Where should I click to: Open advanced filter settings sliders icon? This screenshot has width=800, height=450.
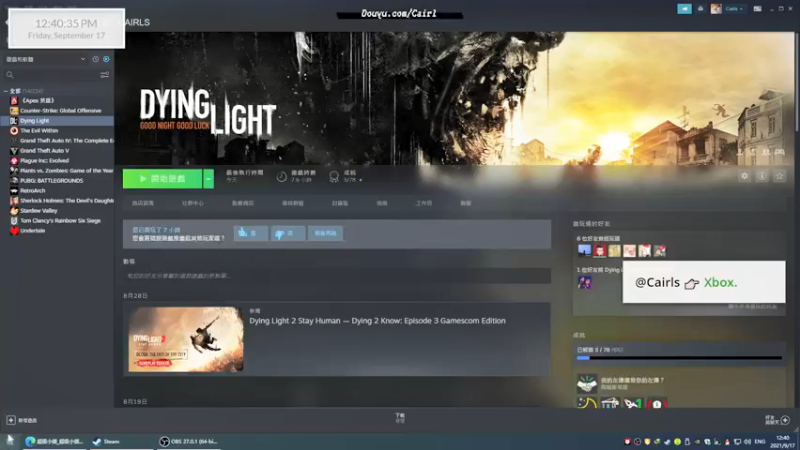[x=105, y=75]
